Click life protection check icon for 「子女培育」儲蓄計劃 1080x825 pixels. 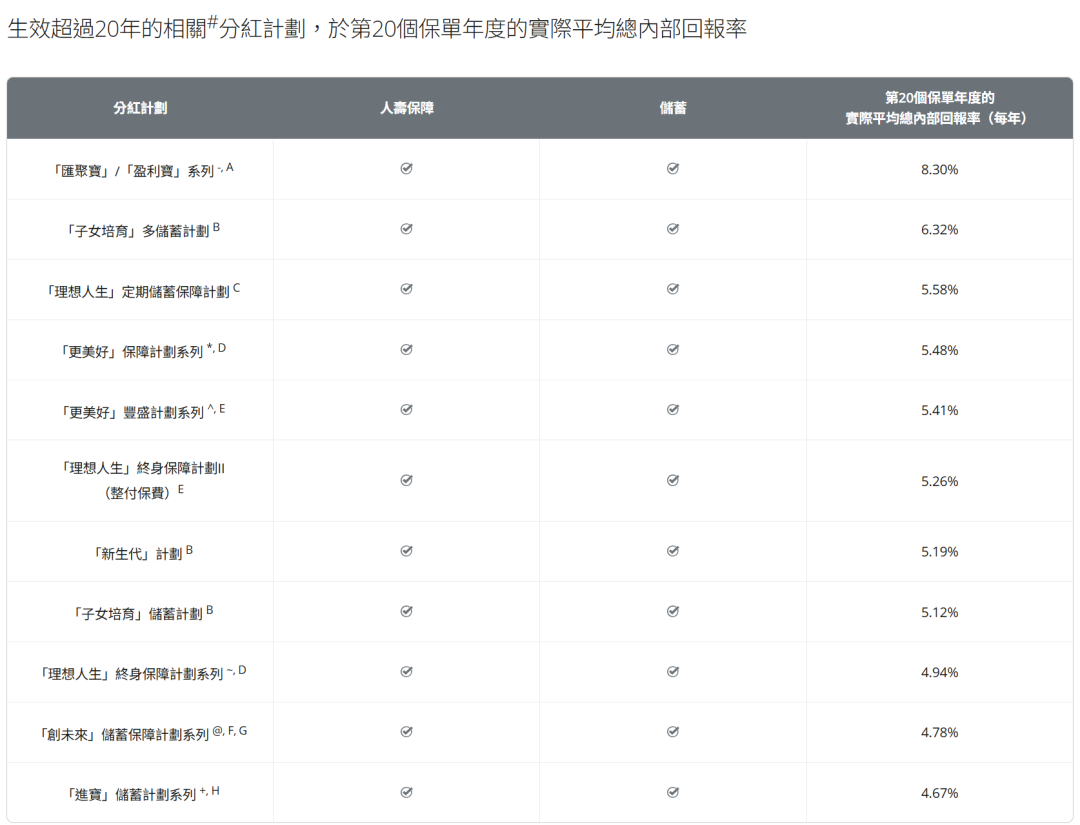click(x=406, y=612)
